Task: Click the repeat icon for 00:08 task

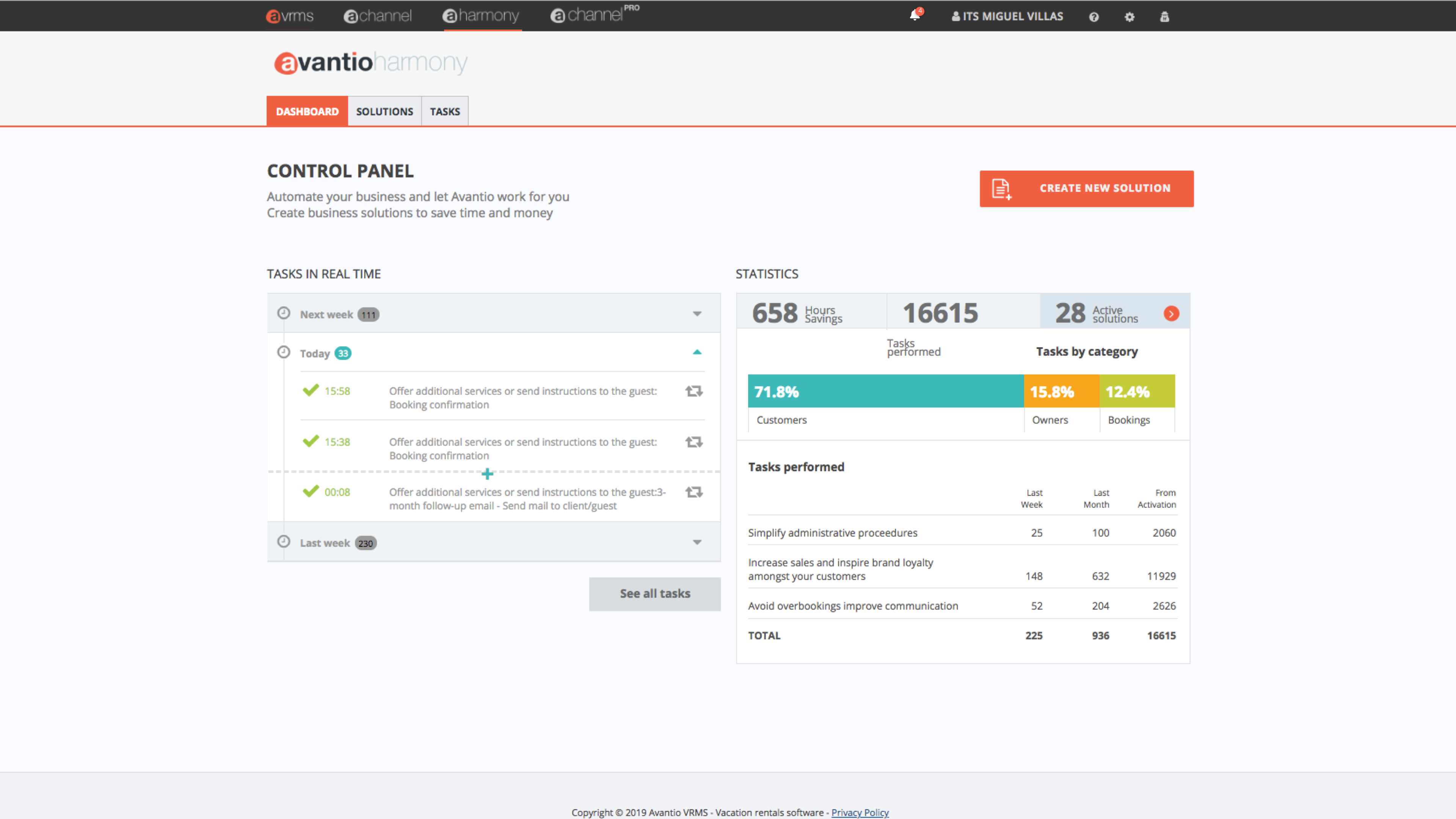Action: tap(694, 492)
